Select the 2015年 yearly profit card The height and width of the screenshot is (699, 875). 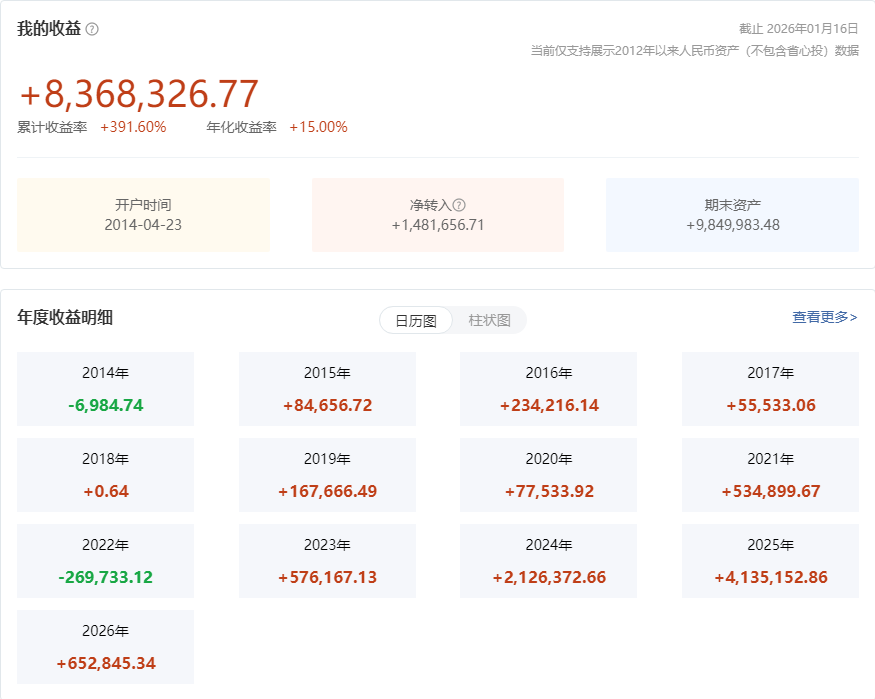[x=327, y=389]
